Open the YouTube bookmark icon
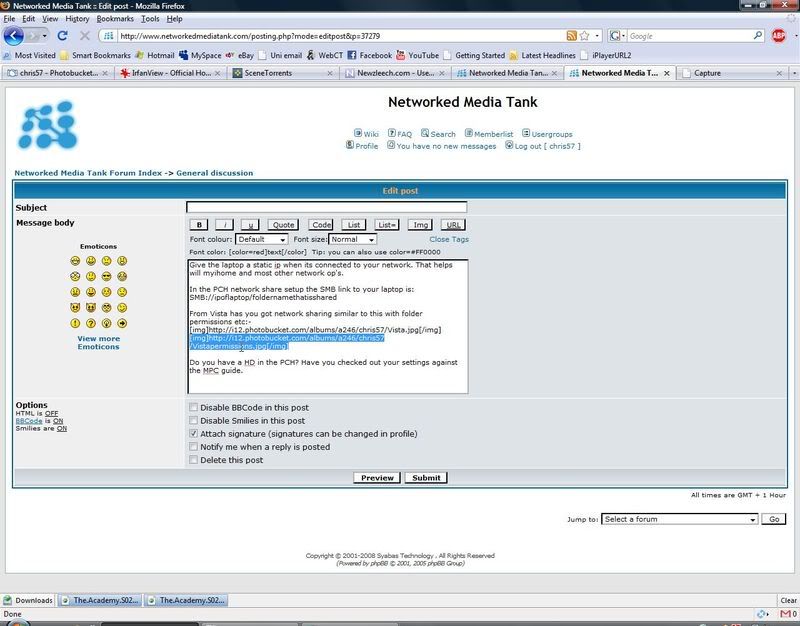The image size is (800, 626). pyautogui.click(x=401, y=55)
